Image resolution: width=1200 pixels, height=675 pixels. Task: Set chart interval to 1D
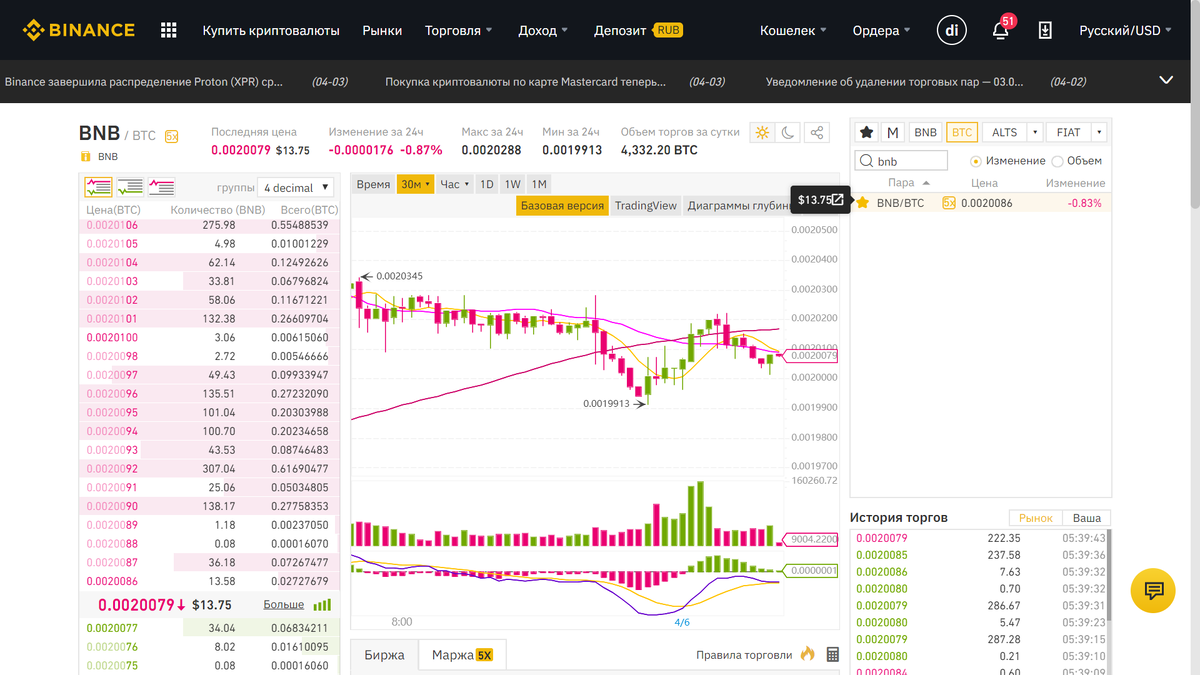(x=486, y=184)
